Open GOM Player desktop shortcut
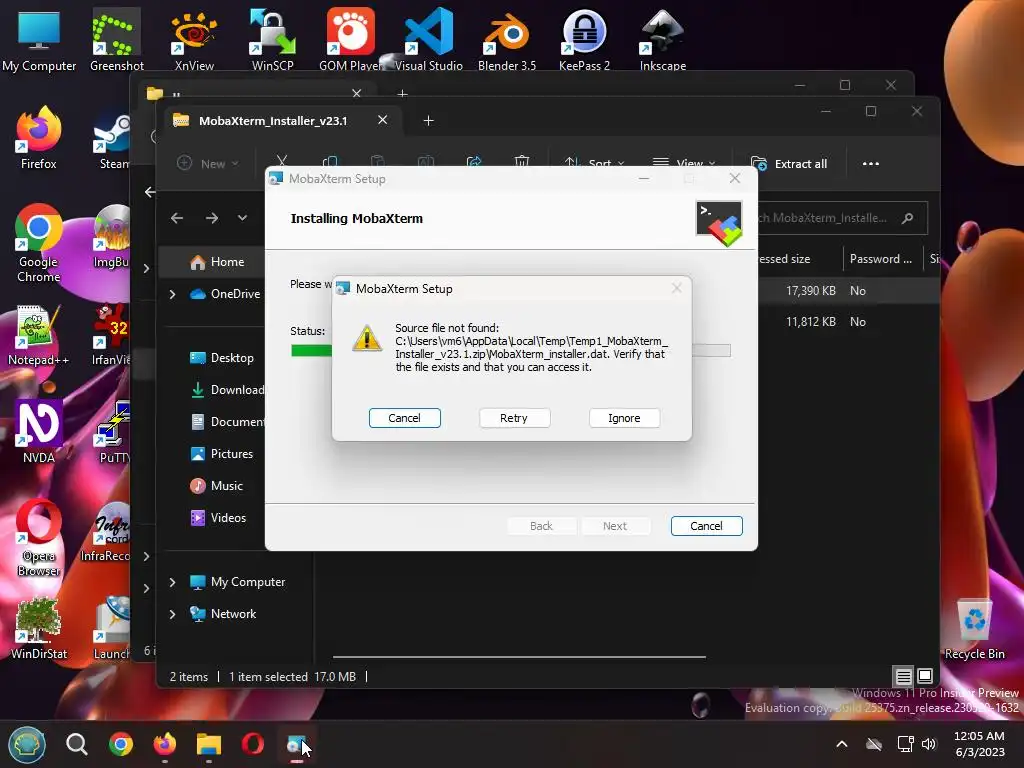Viewport: 1024px width, 768px height. [x=351, y=40]
